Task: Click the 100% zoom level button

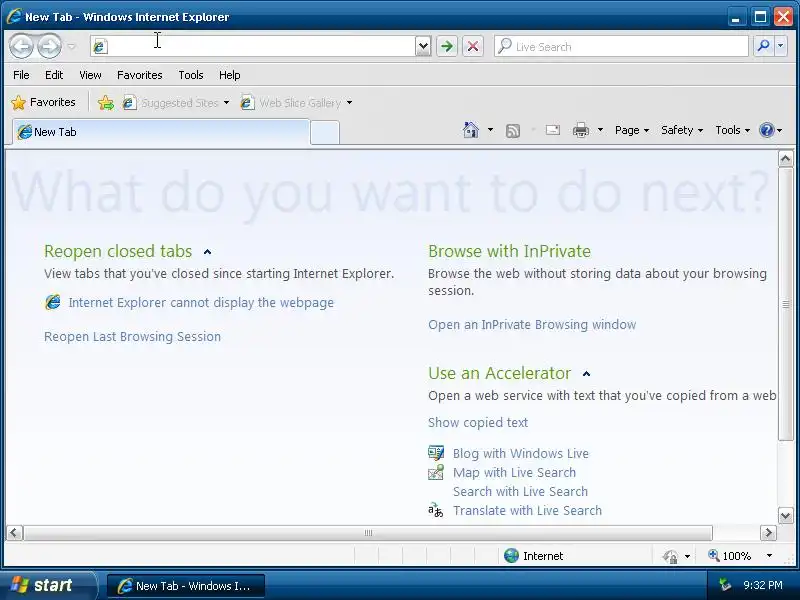Action: (x=729, y=556)
